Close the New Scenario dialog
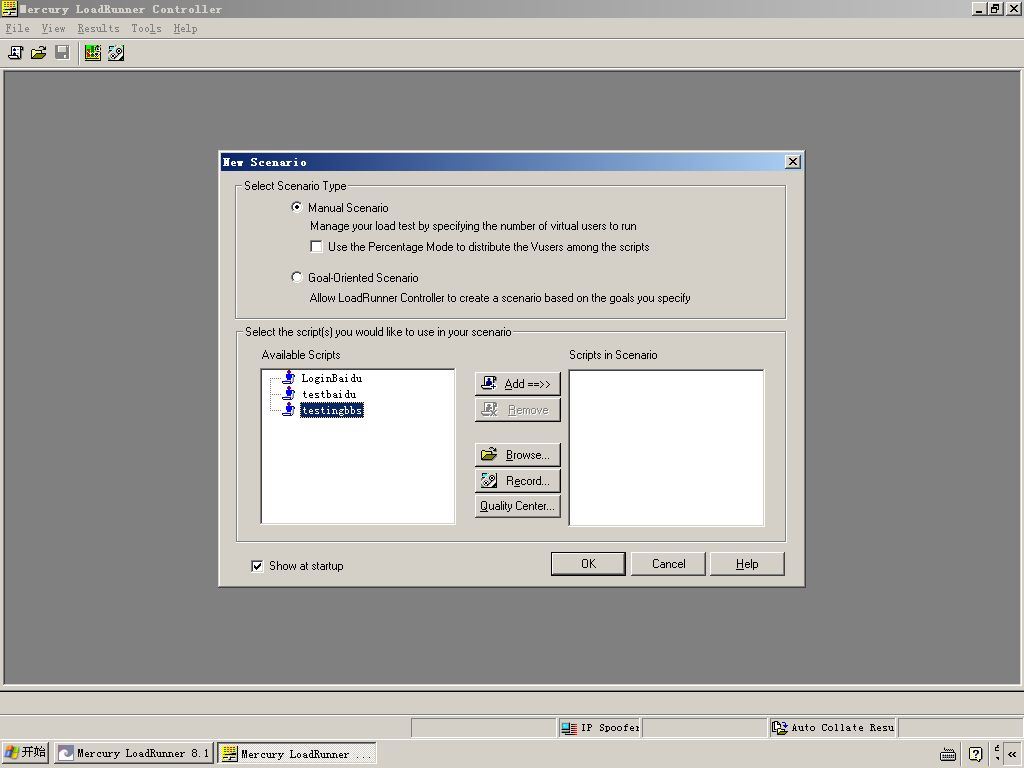The width and height of the screenshot is (1024, 768). (x=792, y=161)
